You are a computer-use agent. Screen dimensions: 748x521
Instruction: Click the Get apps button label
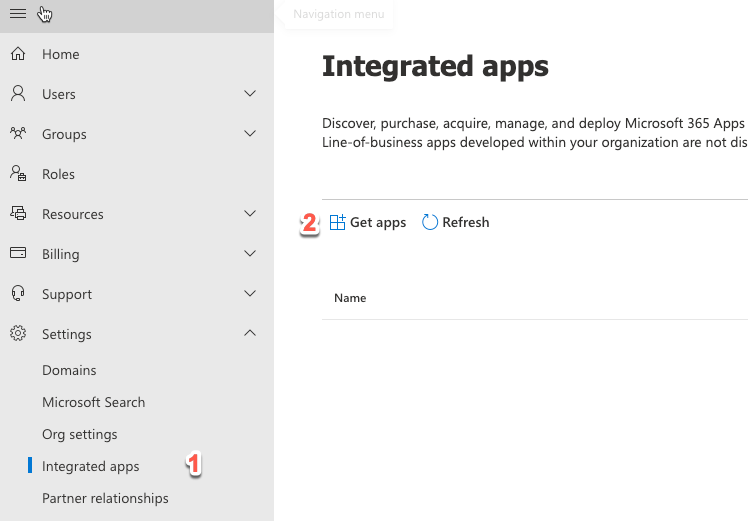click(x=378, y=222)
